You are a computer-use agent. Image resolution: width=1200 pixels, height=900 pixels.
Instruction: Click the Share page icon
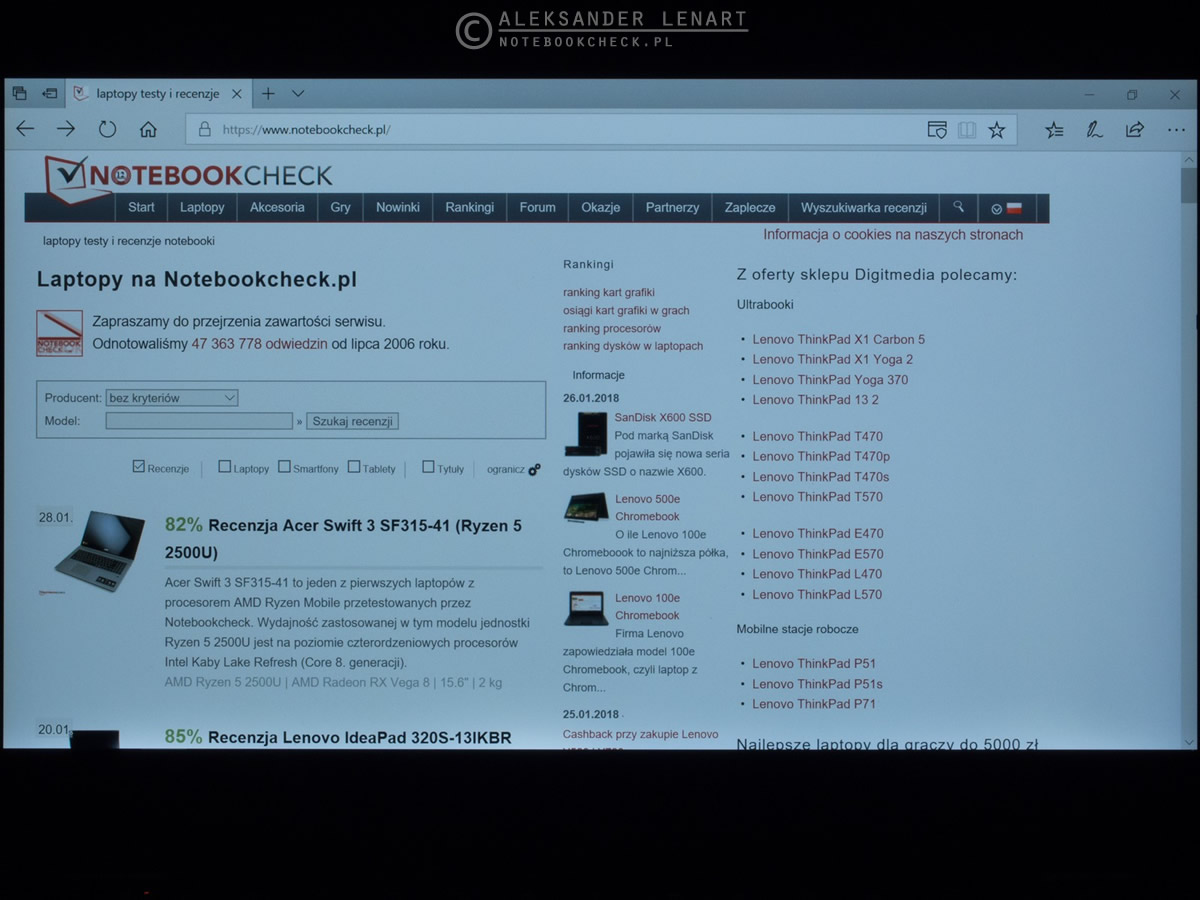click(1135, 129)
